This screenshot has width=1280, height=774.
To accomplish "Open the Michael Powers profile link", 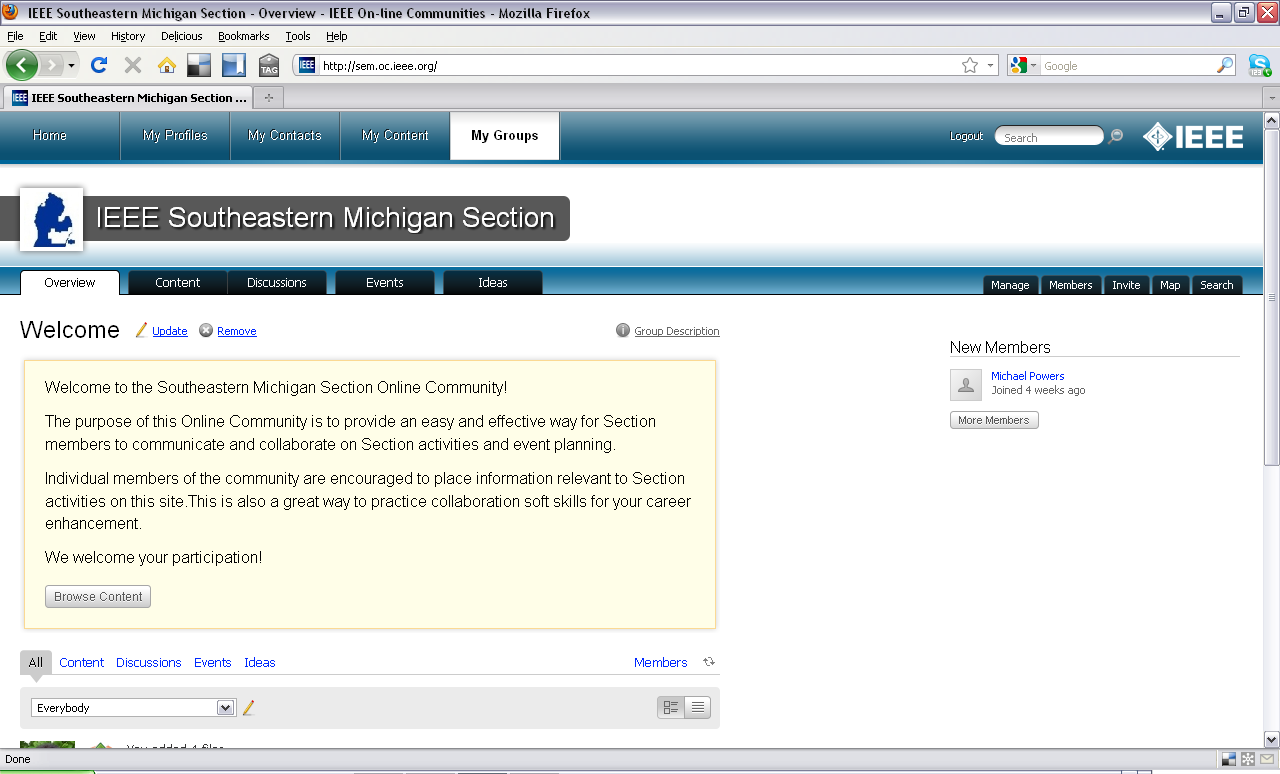I will pyautogui.click(x=1028, y=376).
